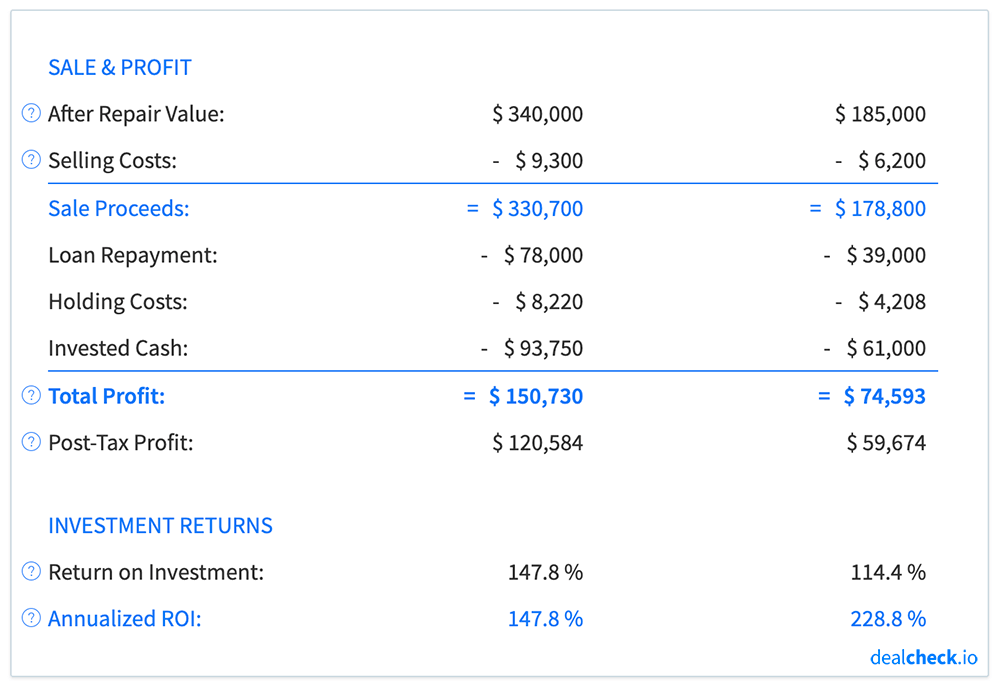Click the 228.8 % Annualized ROI value
Screen dimensions: 1000x691
point(888,618)
